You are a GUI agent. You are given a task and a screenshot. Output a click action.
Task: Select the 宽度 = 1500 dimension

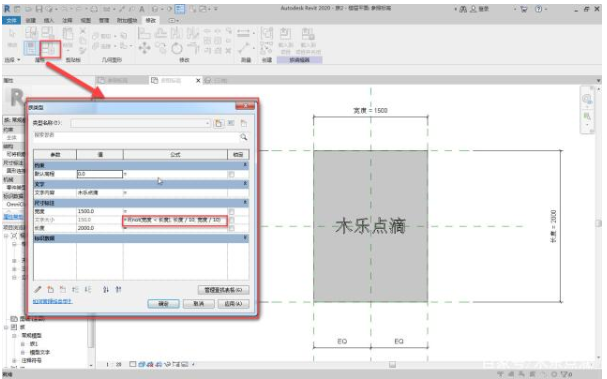tap(370, 110)
